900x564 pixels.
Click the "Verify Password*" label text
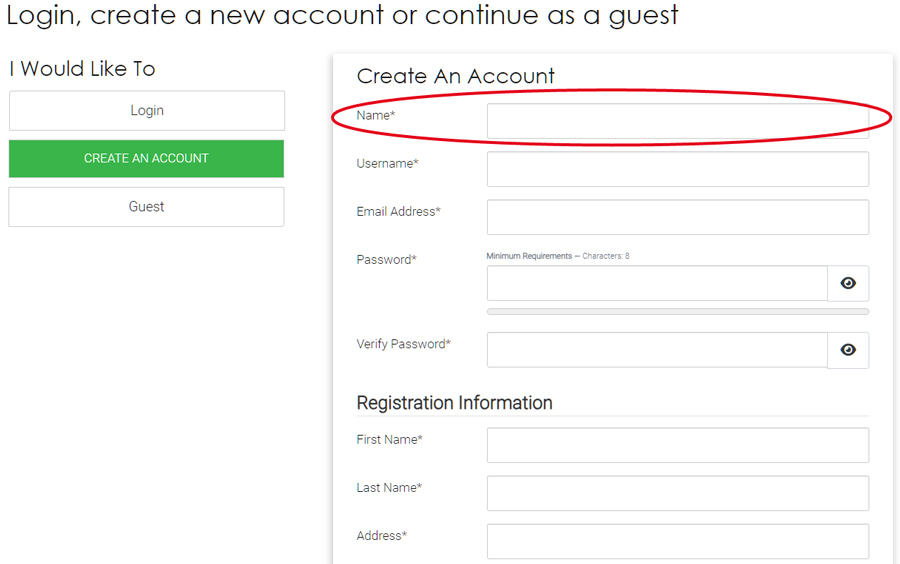(403, 344)
